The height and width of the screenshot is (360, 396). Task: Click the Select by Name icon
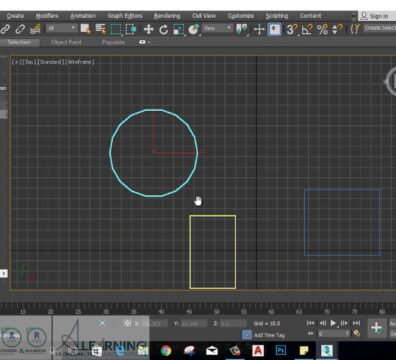(100, 29)
